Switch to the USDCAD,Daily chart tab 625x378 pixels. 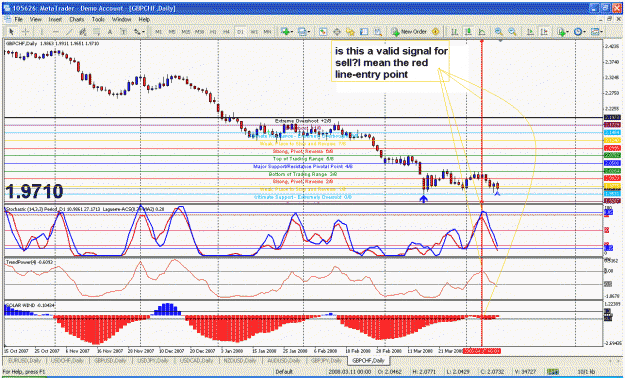[198, 360]
